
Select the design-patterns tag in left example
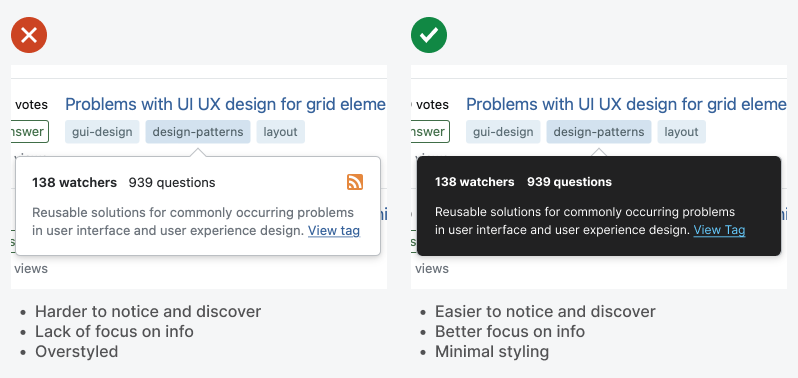pos(198,132)
